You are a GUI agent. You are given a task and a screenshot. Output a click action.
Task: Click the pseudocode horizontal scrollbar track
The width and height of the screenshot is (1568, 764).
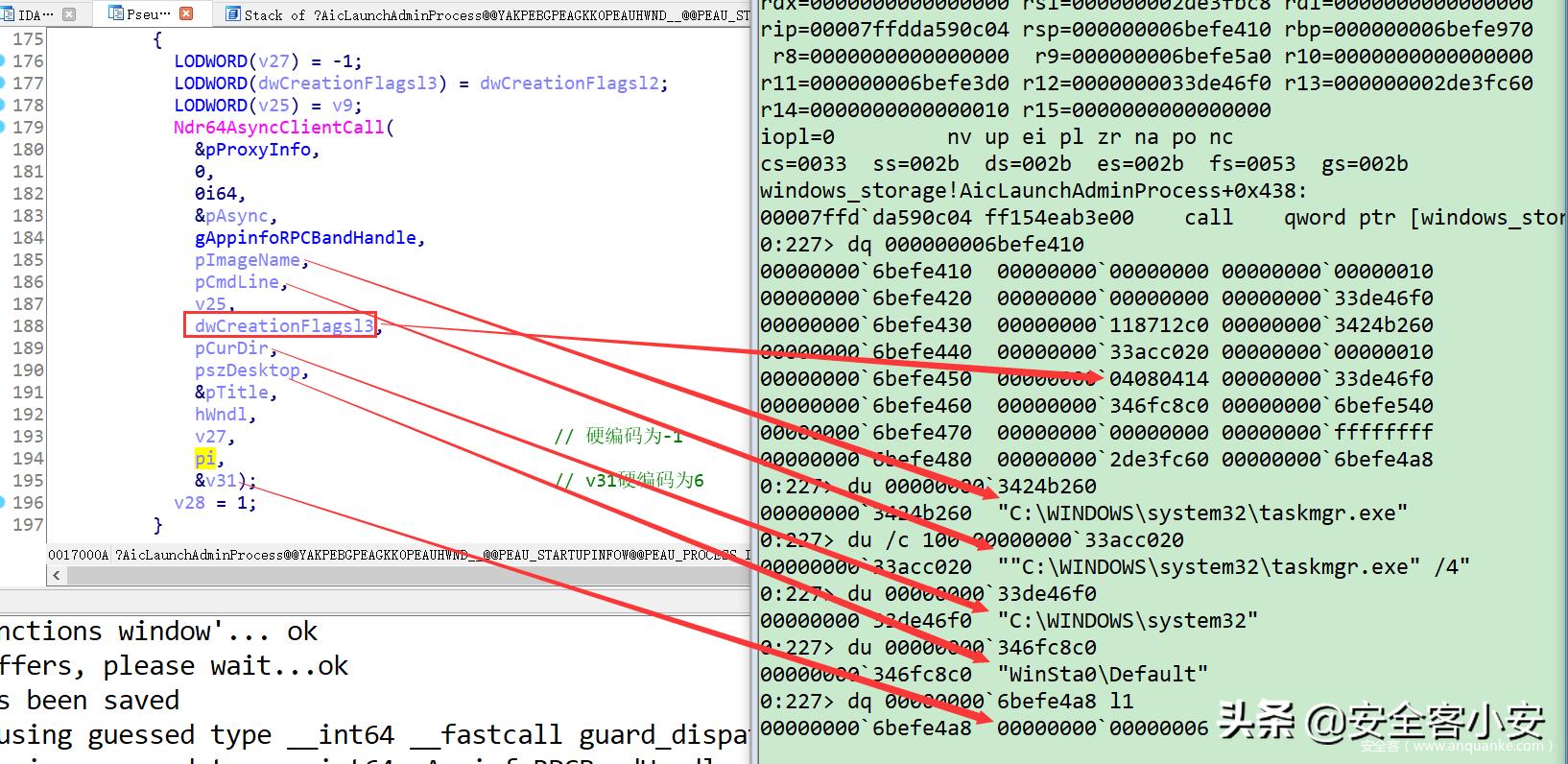408,575
